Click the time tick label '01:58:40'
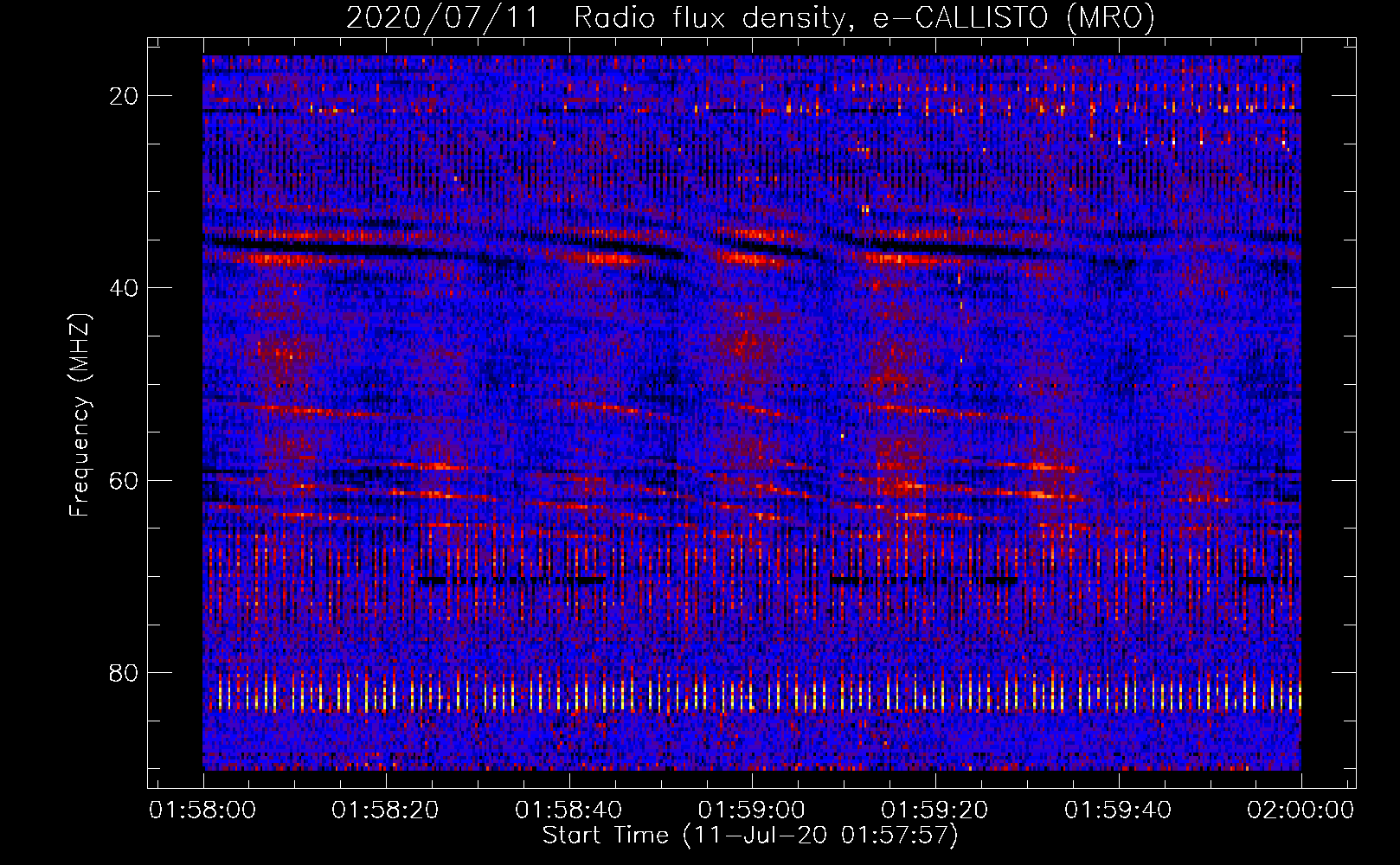Viewport: 1400px width, 865px height. [568, 811]
